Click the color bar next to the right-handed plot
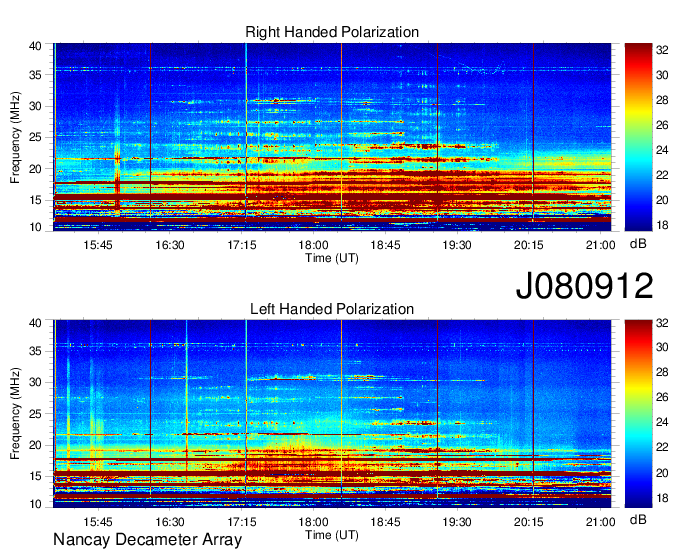The image size is (680, 552). pos(638,137)
